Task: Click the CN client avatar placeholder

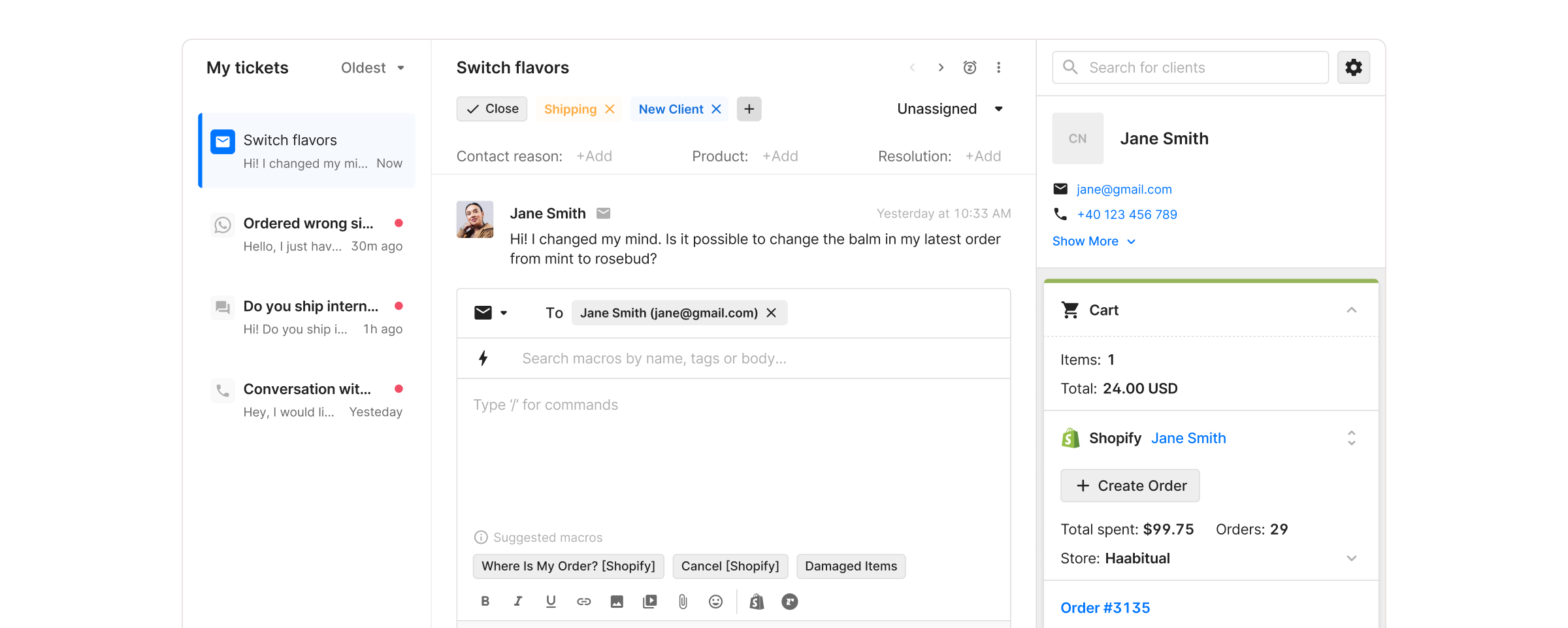Action: [1077, 139]
